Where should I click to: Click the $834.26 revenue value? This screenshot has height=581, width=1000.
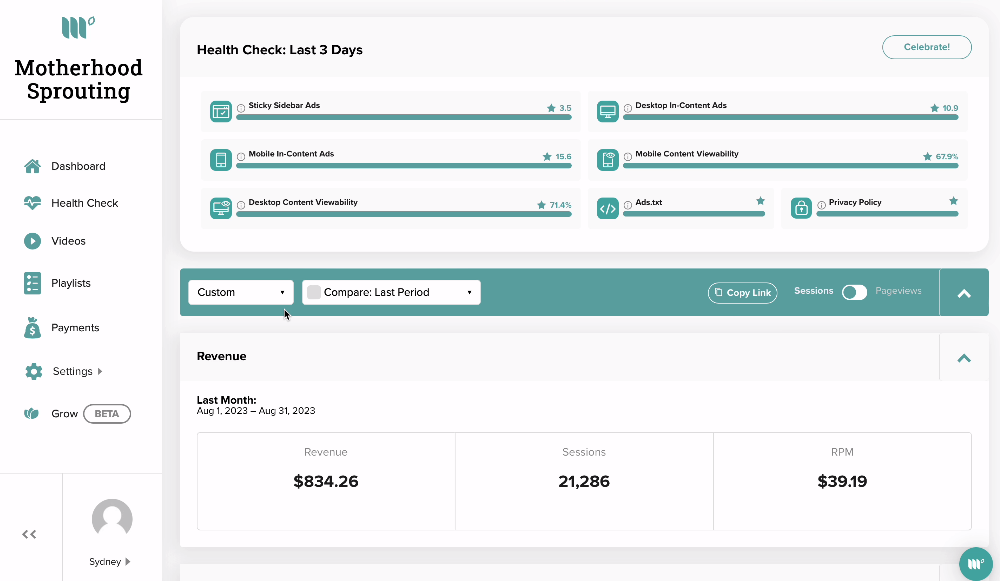[x=326, y=482]
